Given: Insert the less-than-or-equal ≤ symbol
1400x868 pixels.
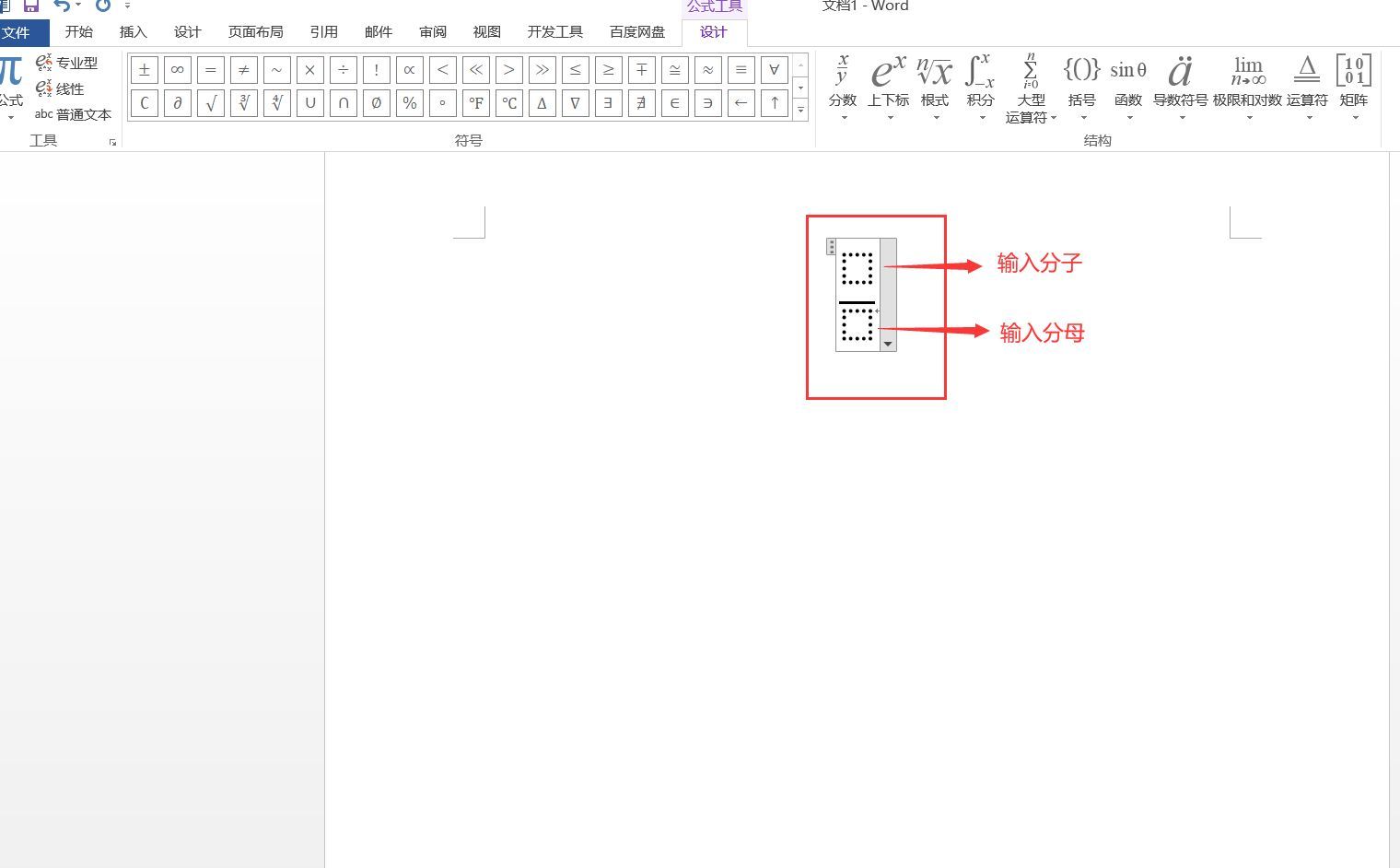Looking at the screenshot, I should click(x=576, y=70).
